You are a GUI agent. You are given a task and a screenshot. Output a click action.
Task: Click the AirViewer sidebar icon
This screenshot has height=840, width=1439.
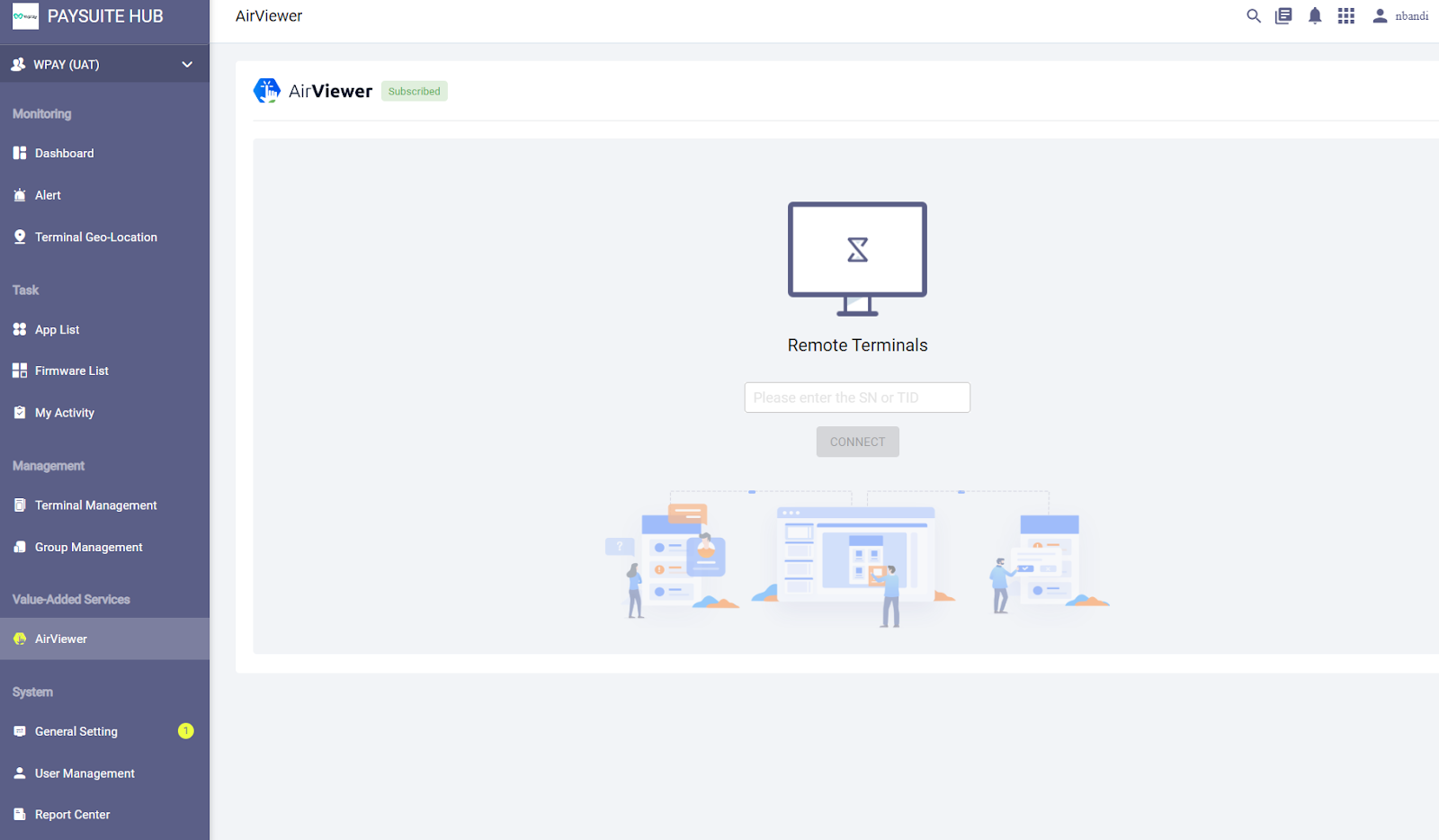point(20,639)
